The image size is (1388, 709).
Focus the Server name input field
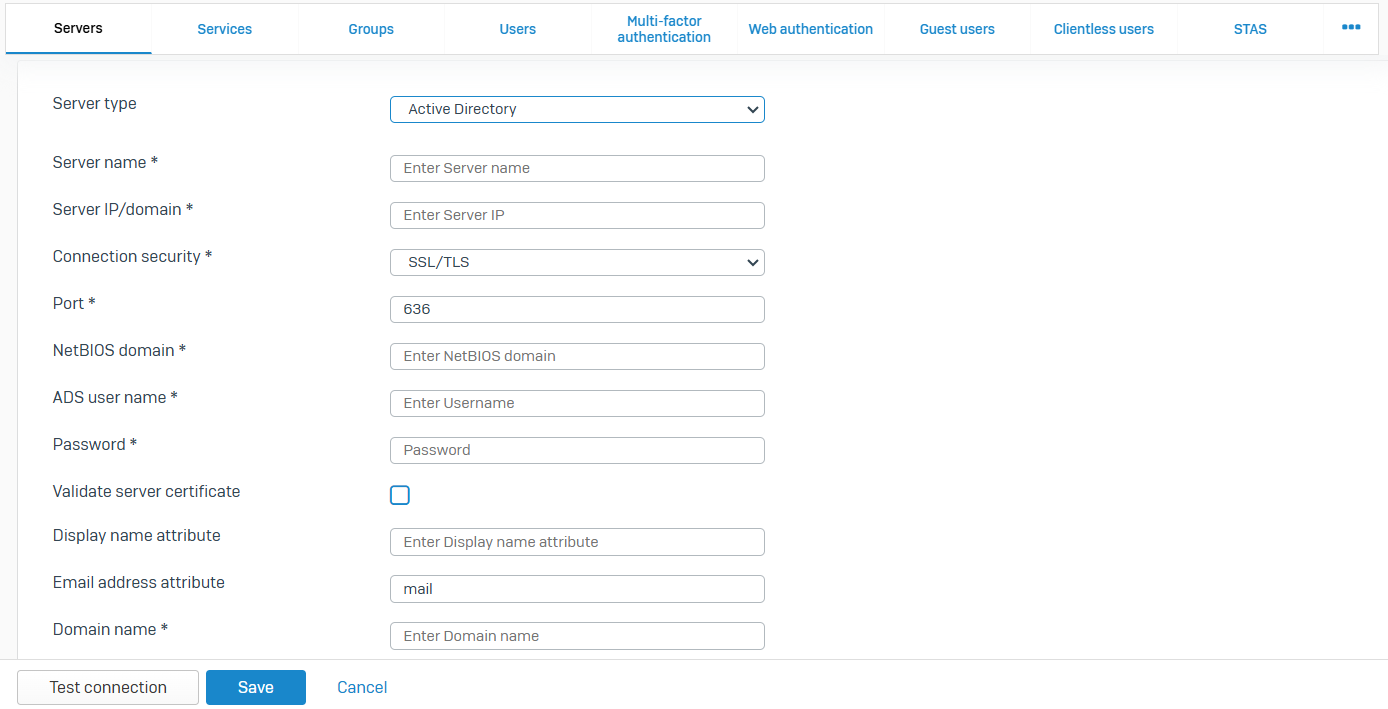[577, 168]
